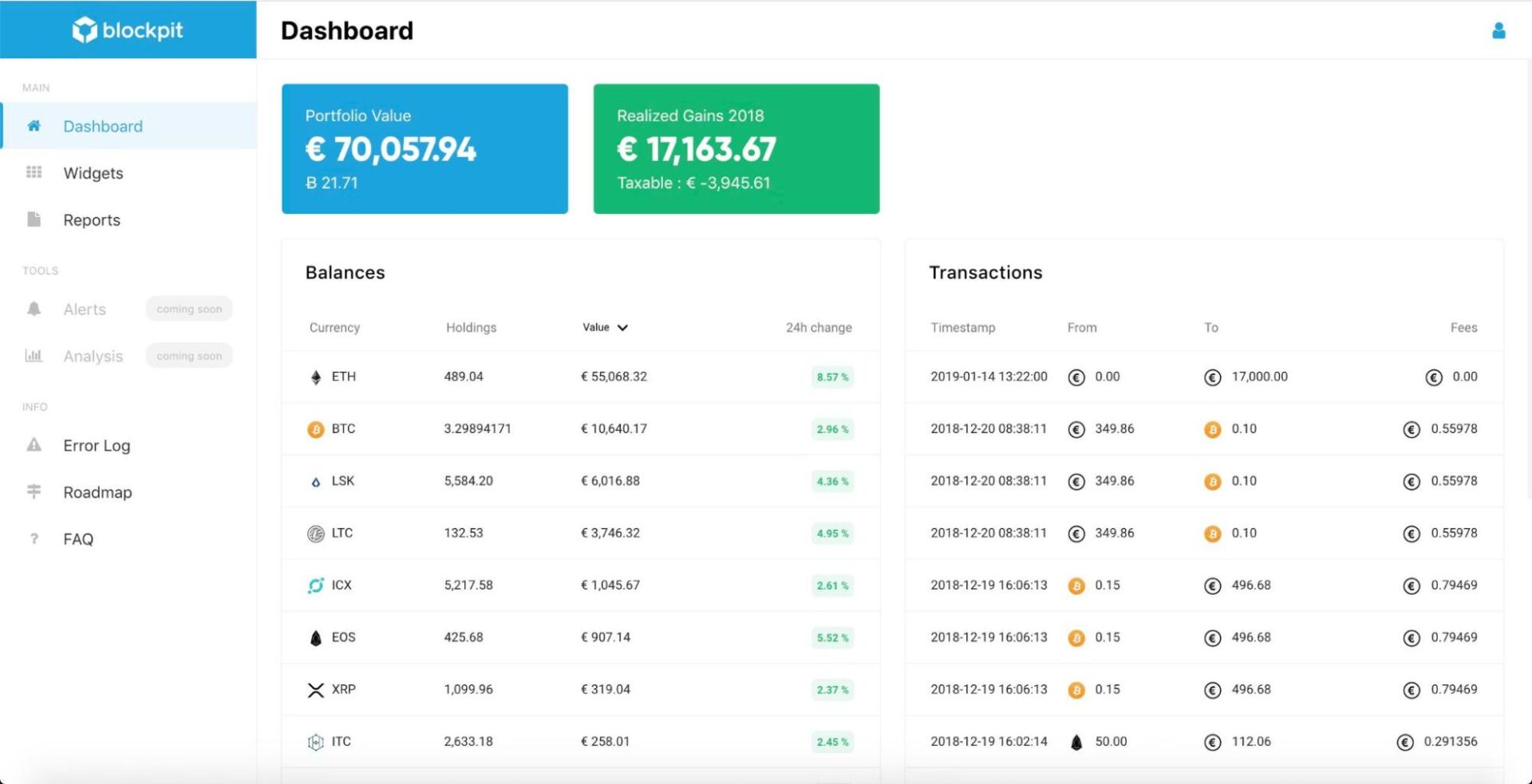1532x784 pixels.
Task: Click the FAQ question mark icon
Action: [34, 538]
